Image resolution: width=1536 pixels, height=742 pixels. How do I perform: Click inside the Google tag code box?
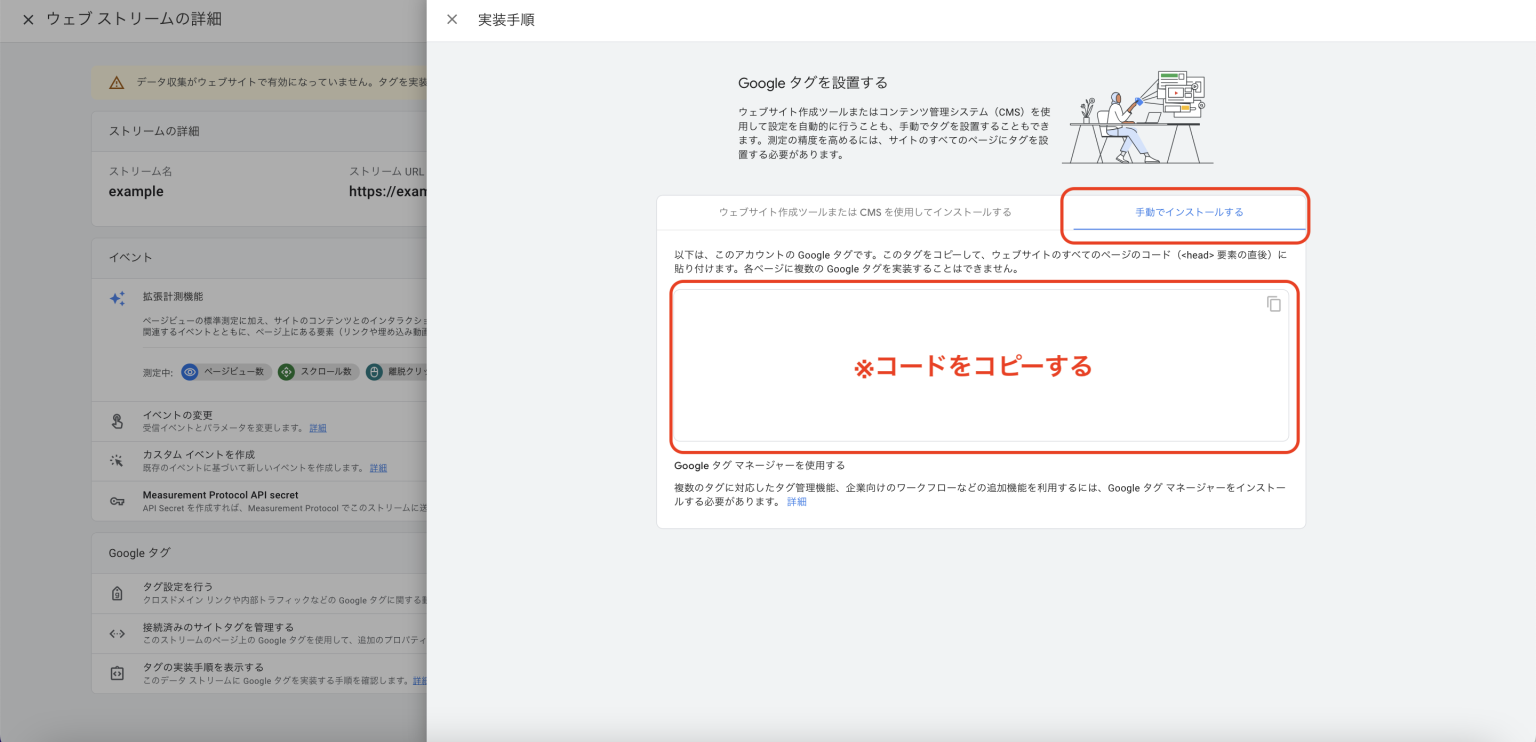coord(985,368)
